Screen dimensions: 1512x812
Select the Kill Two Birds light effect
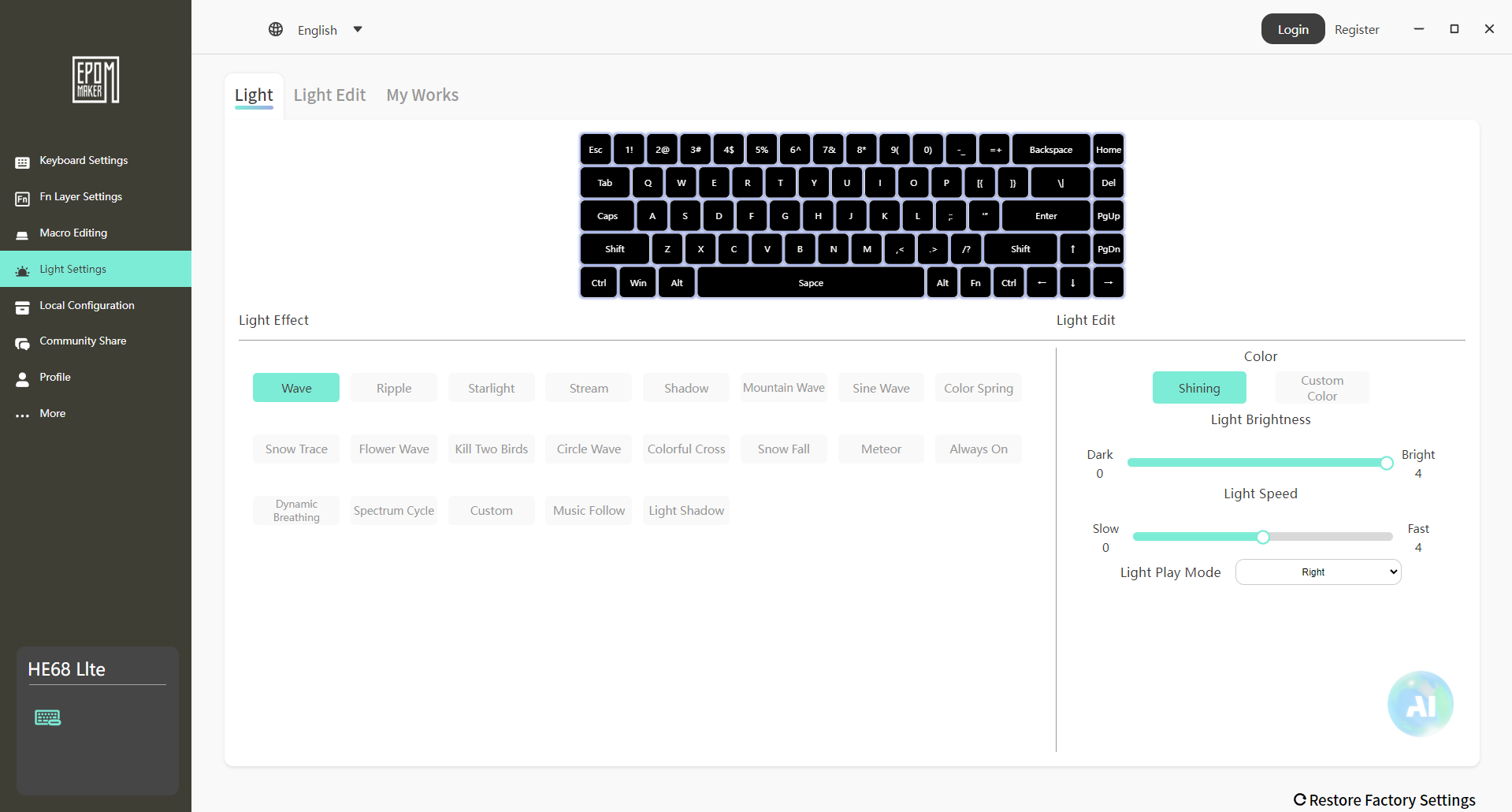(492, 449)
